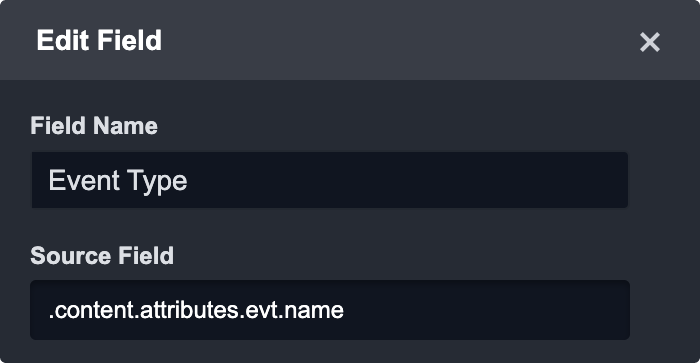Click the Source Field input box

coord(330,310)
